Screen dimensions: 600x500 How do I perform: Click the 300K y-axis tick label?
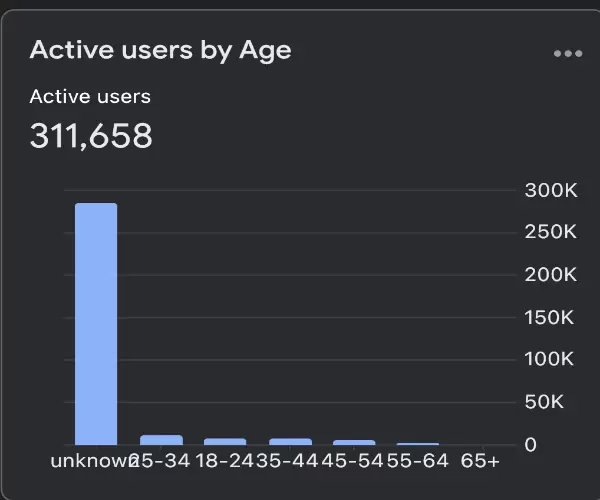pyautogui.click(x=550, y=191)
